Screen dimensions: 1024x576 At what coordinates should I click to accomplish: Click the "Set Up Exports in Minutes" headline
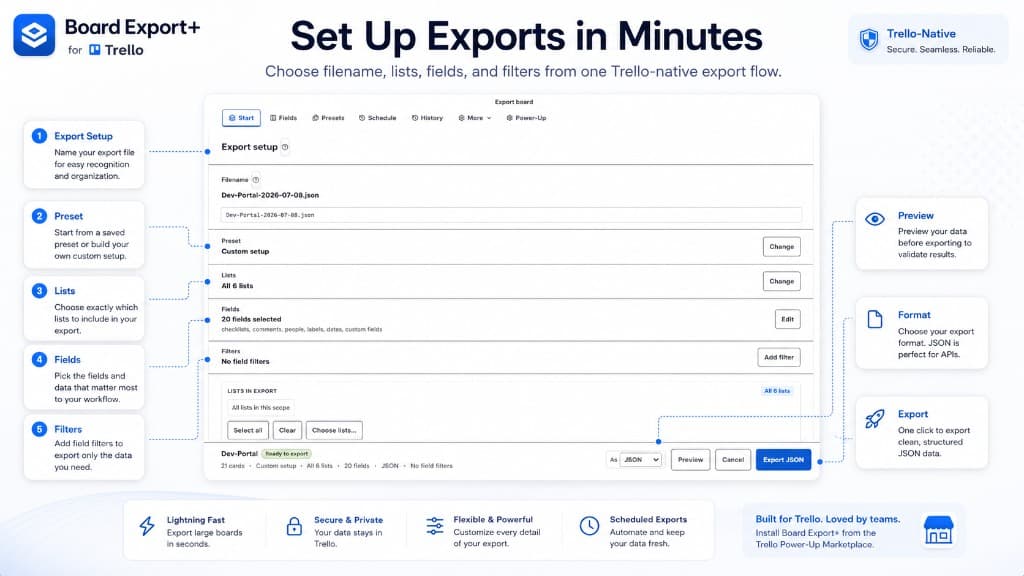[x=526, y=36]
